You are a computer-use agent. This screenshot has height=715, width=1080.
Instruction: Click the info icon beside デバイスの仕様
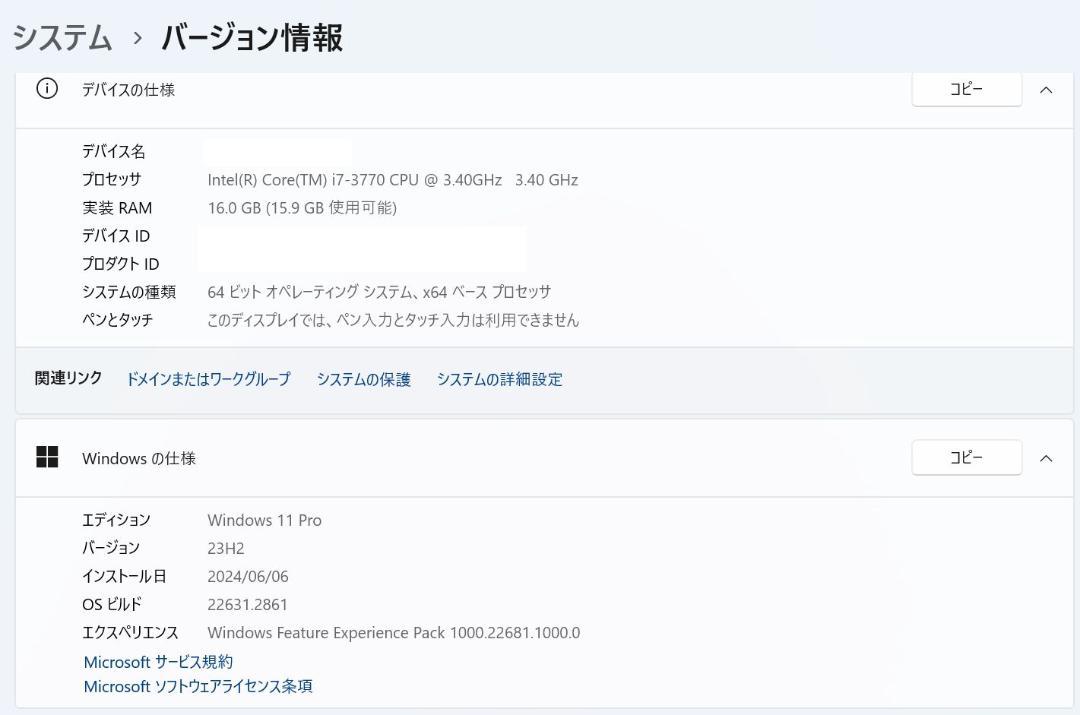click(47, 89)
